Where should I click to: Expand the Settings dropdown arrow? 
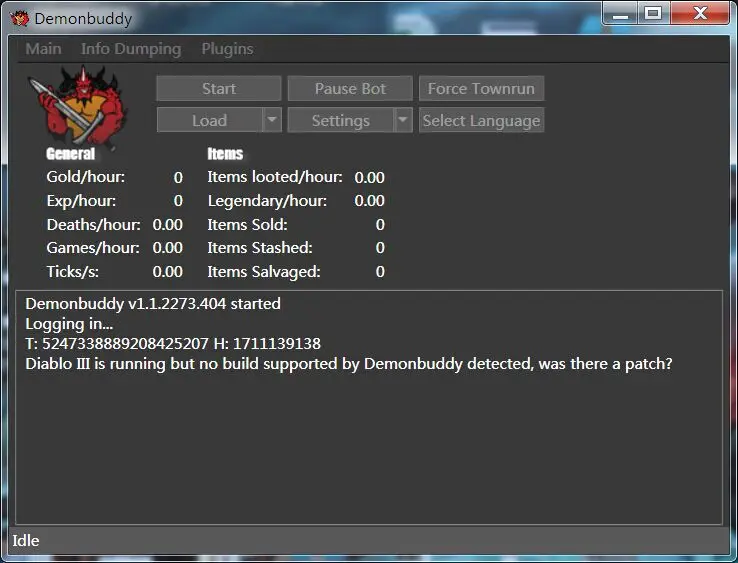[x=402, y=120]
